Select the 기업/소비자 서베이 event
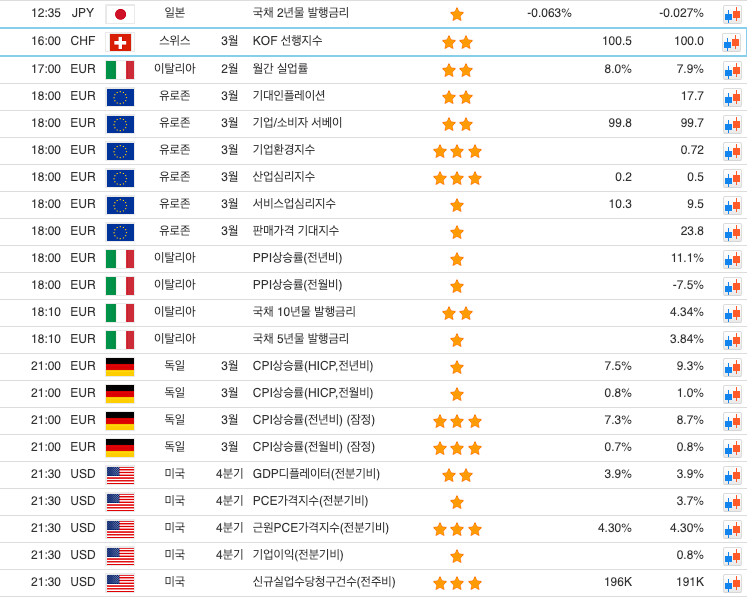Image resolution: width=747 pixels, height=598 pixels. click(x=297, y=123)
